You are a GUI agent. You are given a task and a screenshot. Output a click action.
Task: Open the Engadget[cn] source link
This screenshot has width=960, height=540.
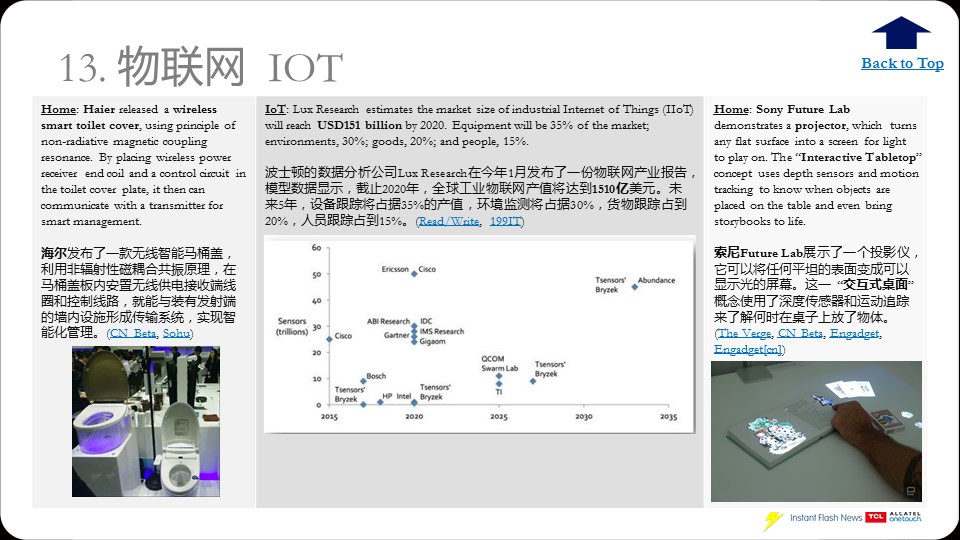748,349
